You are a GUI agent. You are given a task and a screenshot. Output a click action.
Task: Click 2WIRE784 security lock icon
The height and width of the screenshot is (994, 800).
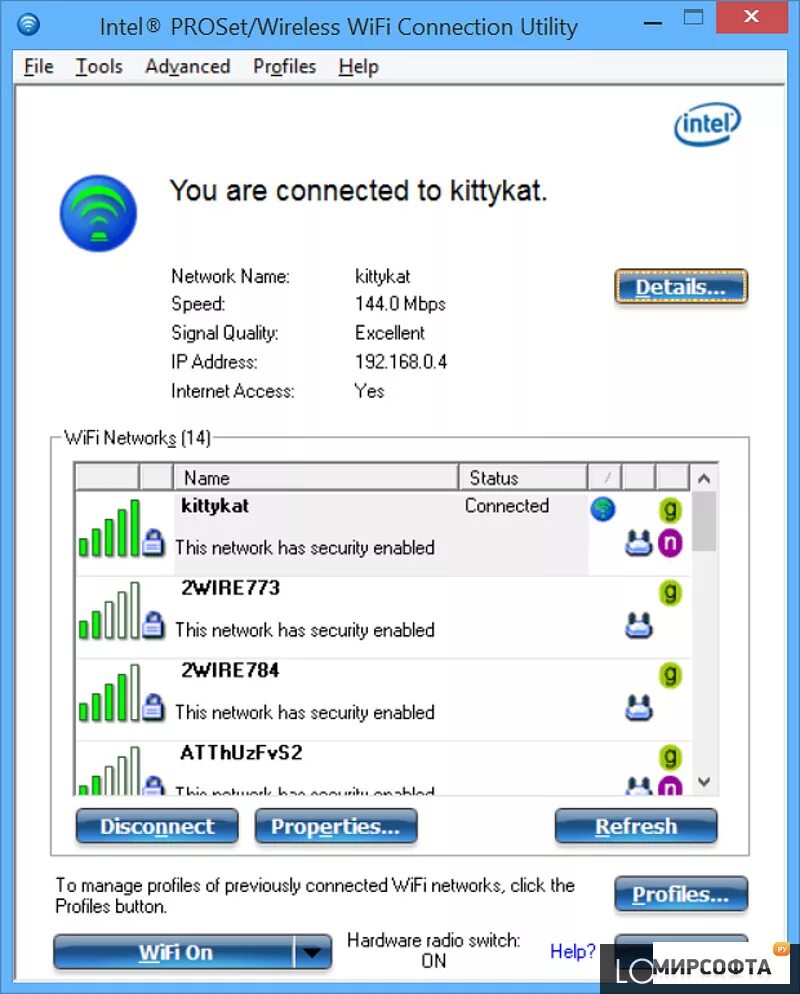[x=153, y=707]
